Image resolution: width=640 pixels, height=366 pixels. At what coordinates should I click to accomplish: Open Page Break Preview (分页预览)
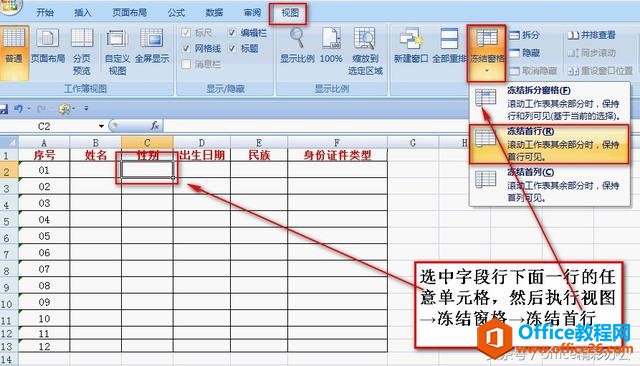tap(82, 51)
